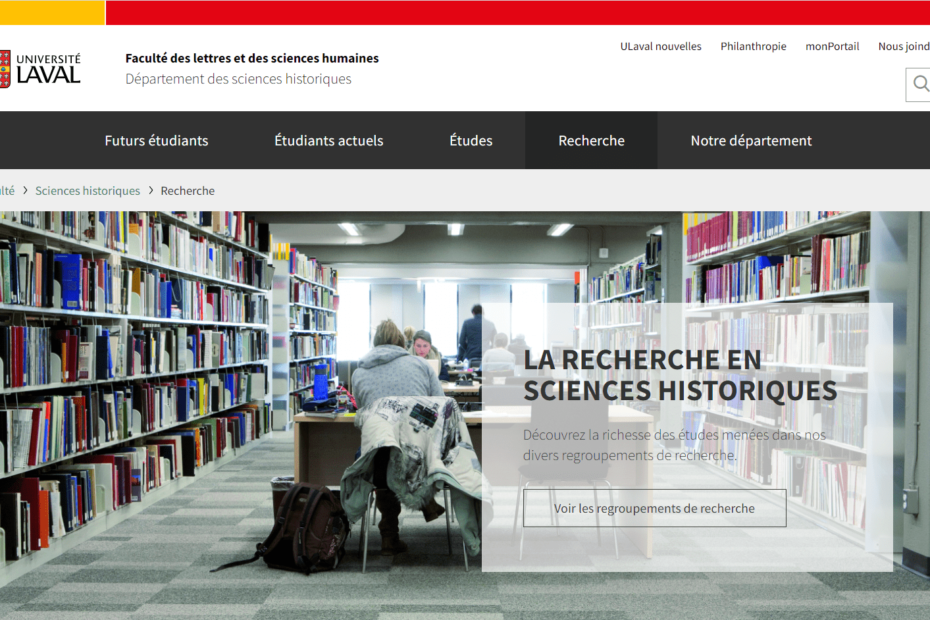Viewport: 930px width, 620px height.
Task: Open the Notre département menu
Action: tap(751, 140)
